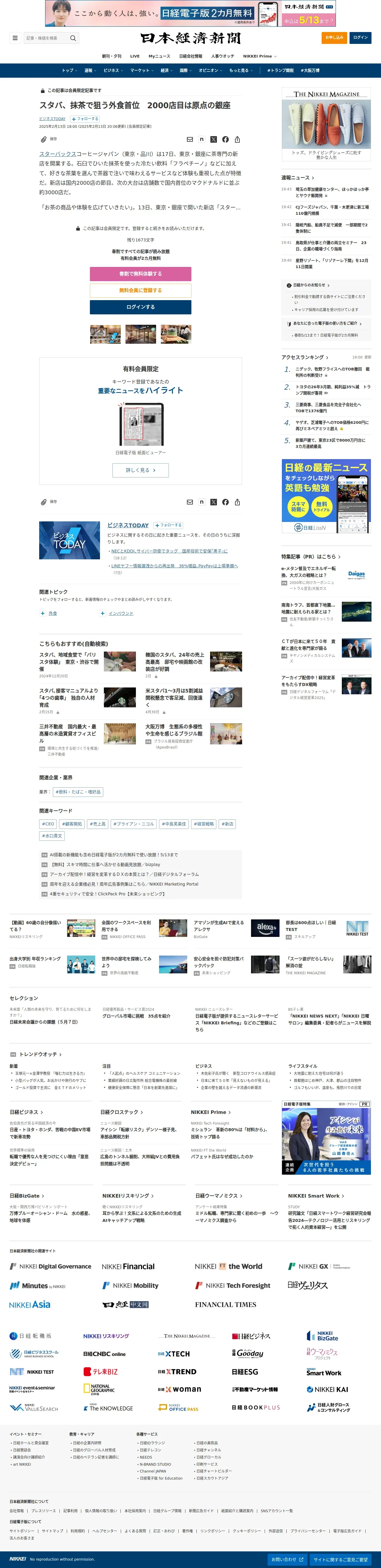Image resolution: width=381 pixels, height=1568 pixels.
Task: Click Facebook icon above ビジネスTODAY banner
Action: tap(225, 502)
